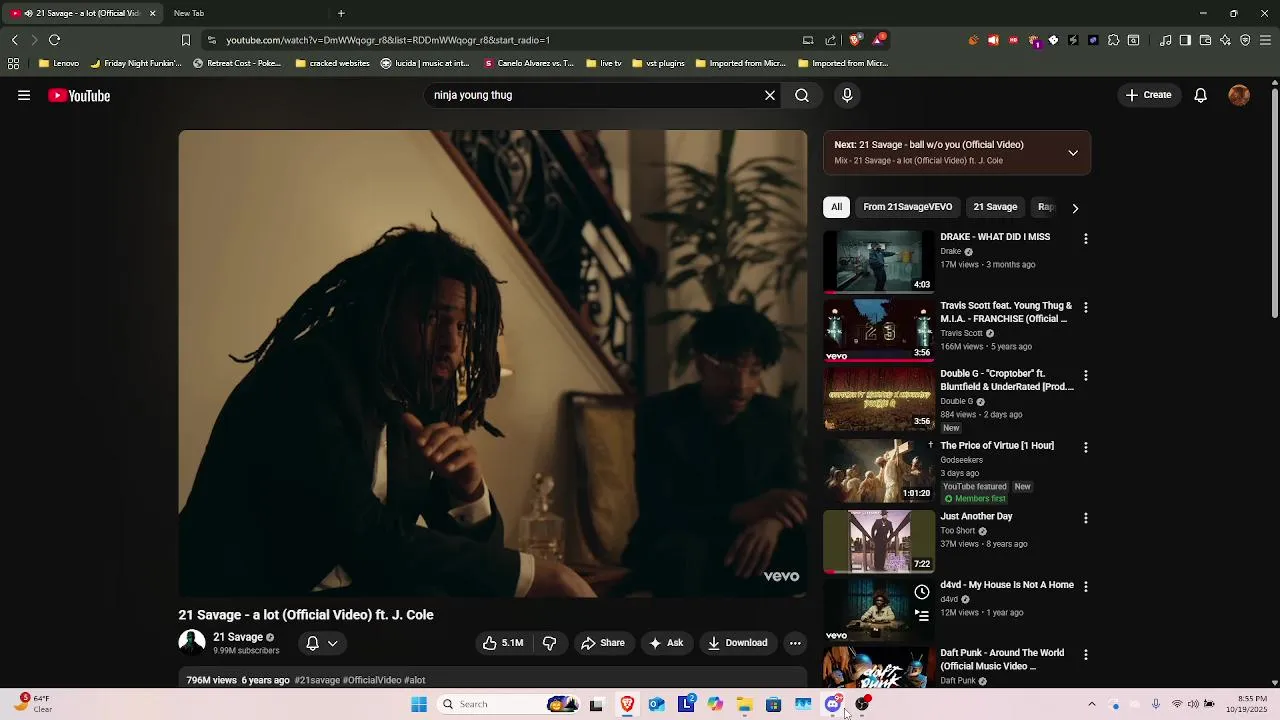Collapse the Mix playlist panel chevron
Viewport: 1280px width, 720px height.
(x=1073, y=153)
